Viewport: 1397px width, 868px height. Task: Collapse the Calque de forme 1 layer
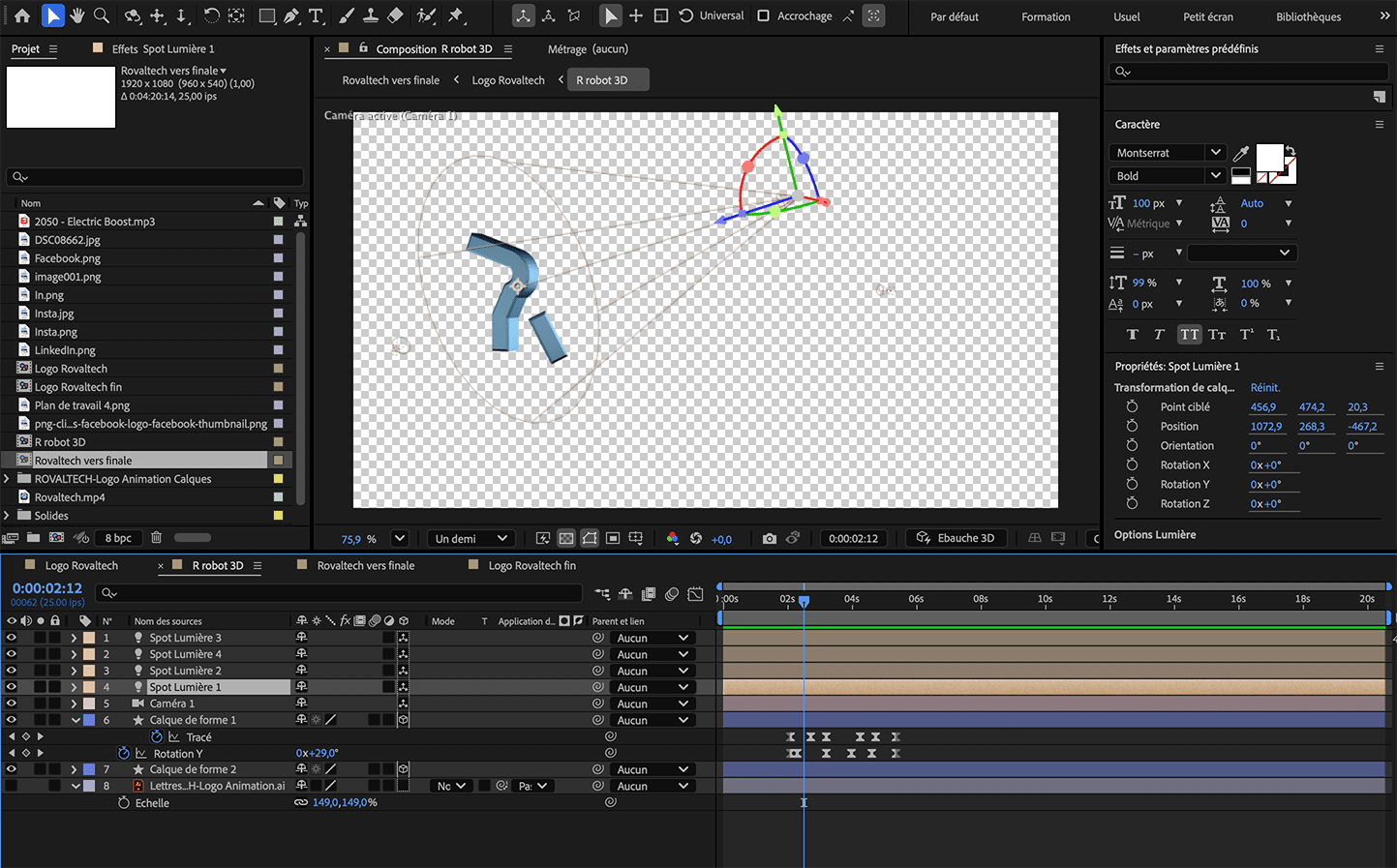[x=75, y=720]
